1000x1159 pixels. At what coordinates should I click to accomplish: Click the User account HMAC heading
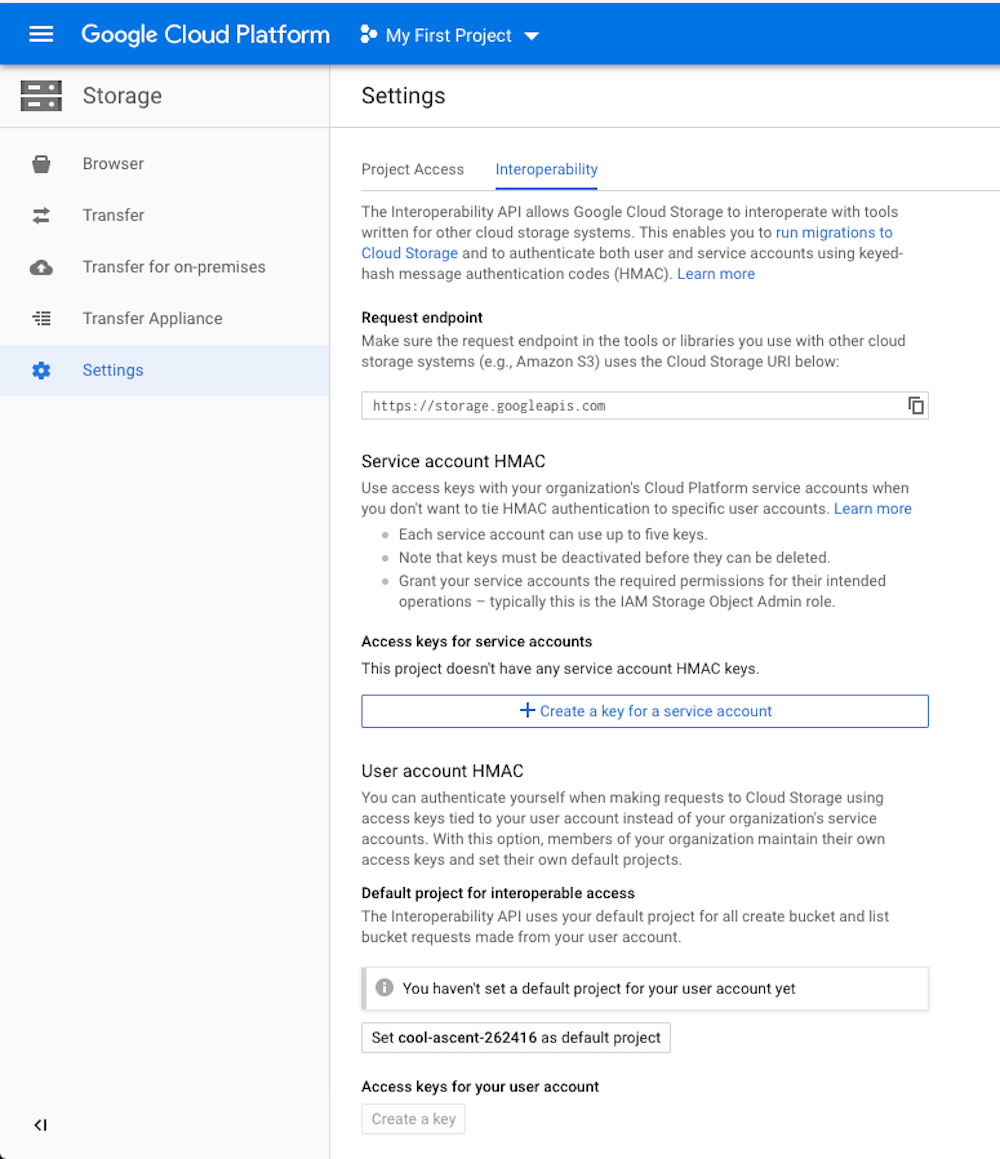(442, 771)
